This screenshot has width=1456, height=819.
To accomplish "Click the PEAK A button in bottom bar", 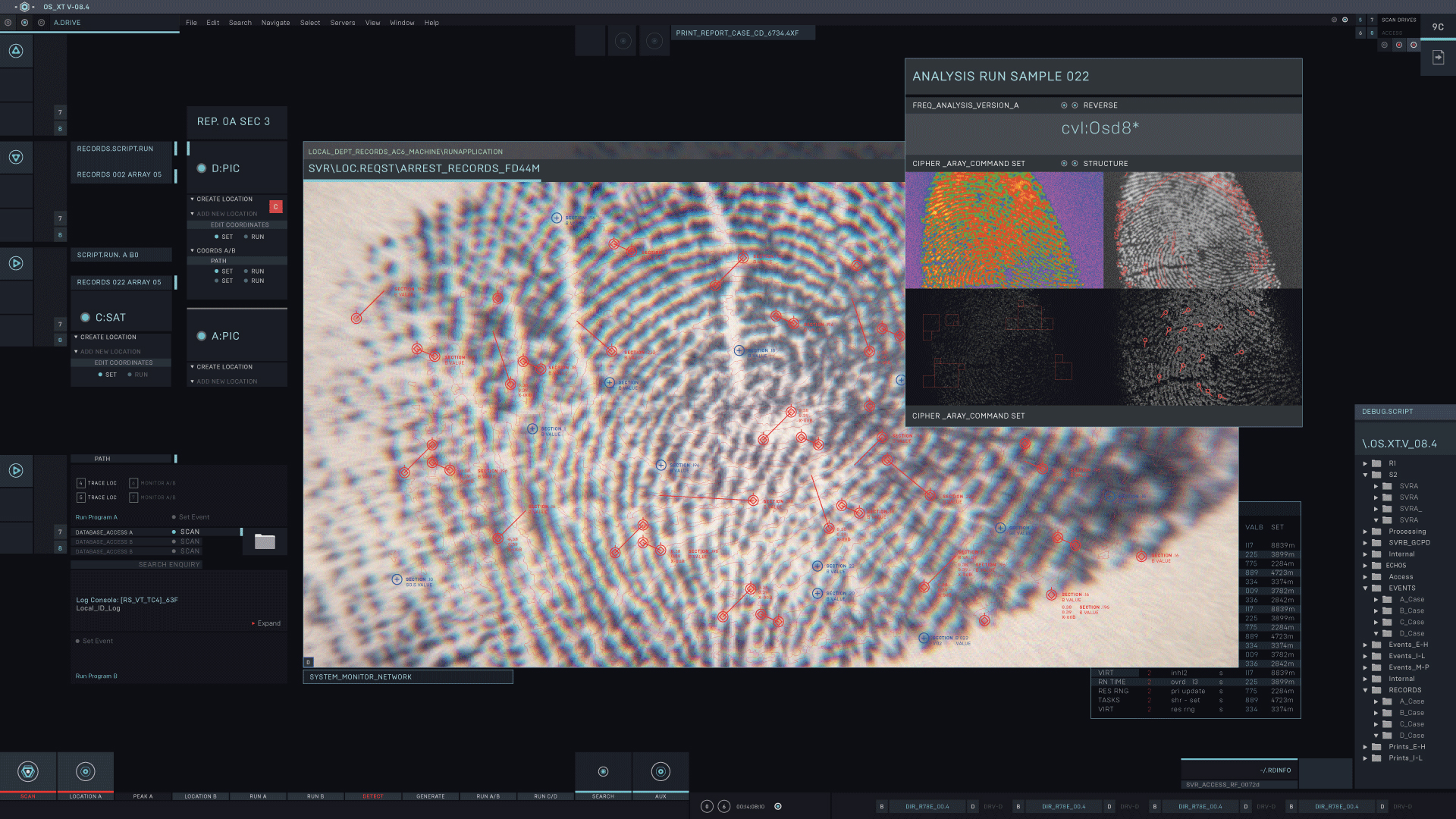I will 143,796.
